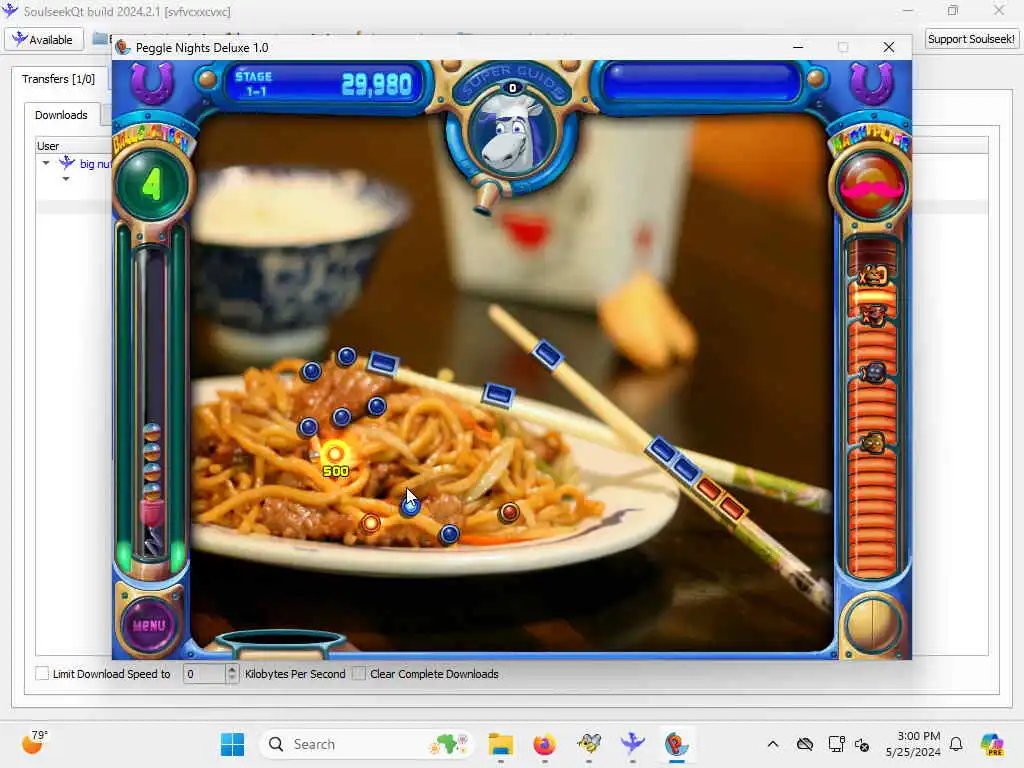Screen dimensions: 1024x768
Task: Click the pink mustache multiplier orb
Action: click(872, 187)
